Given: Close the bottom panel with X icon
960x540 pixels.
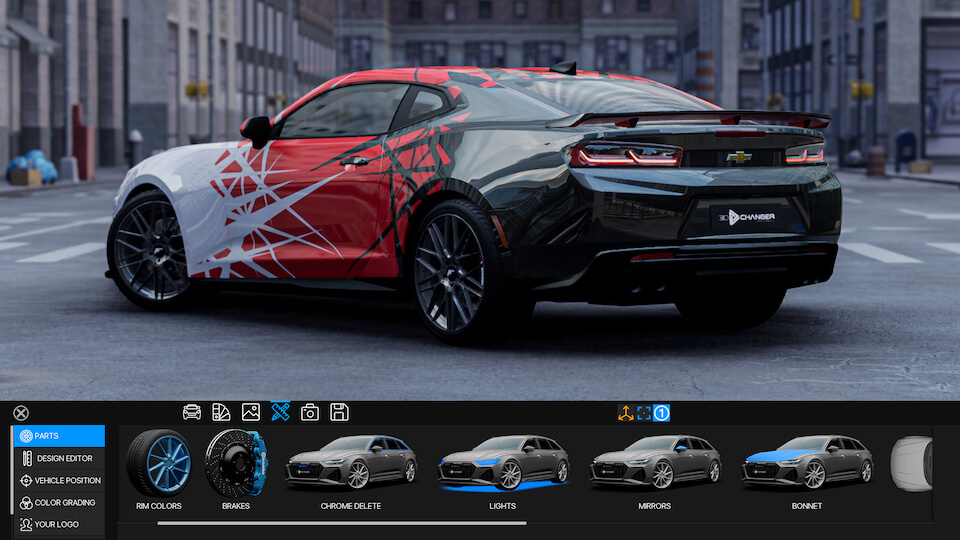Looking at the screenshot, I should pyautogui.click(x=21, y=413).
